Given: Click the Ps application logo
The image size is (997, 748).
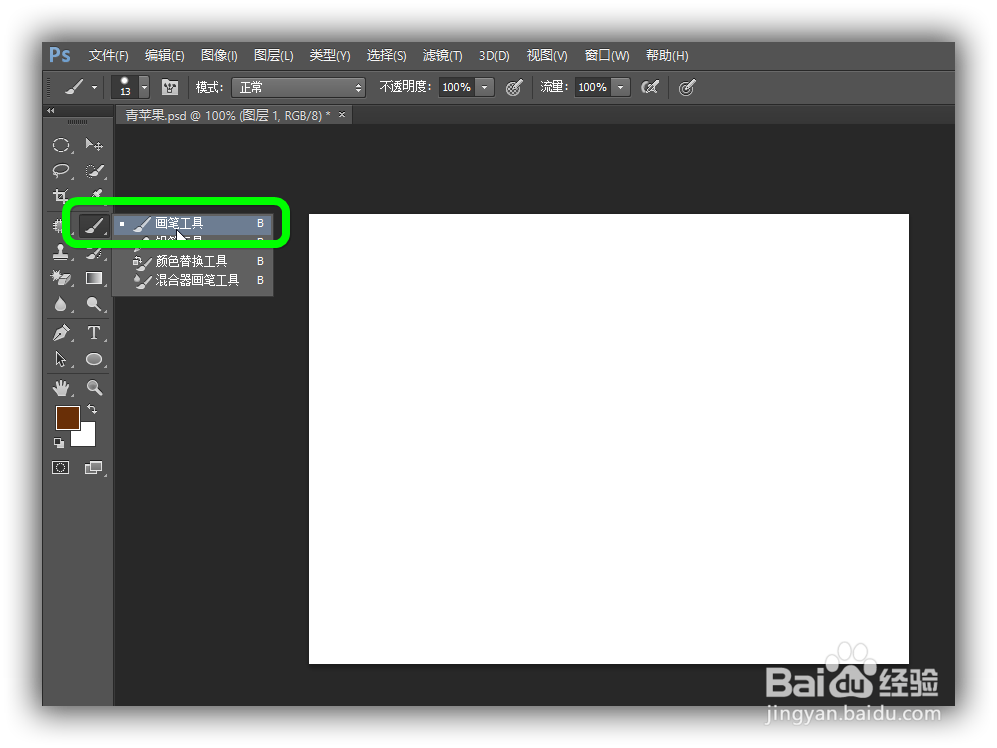Looking at the screenshot, I should pos(60,55).
